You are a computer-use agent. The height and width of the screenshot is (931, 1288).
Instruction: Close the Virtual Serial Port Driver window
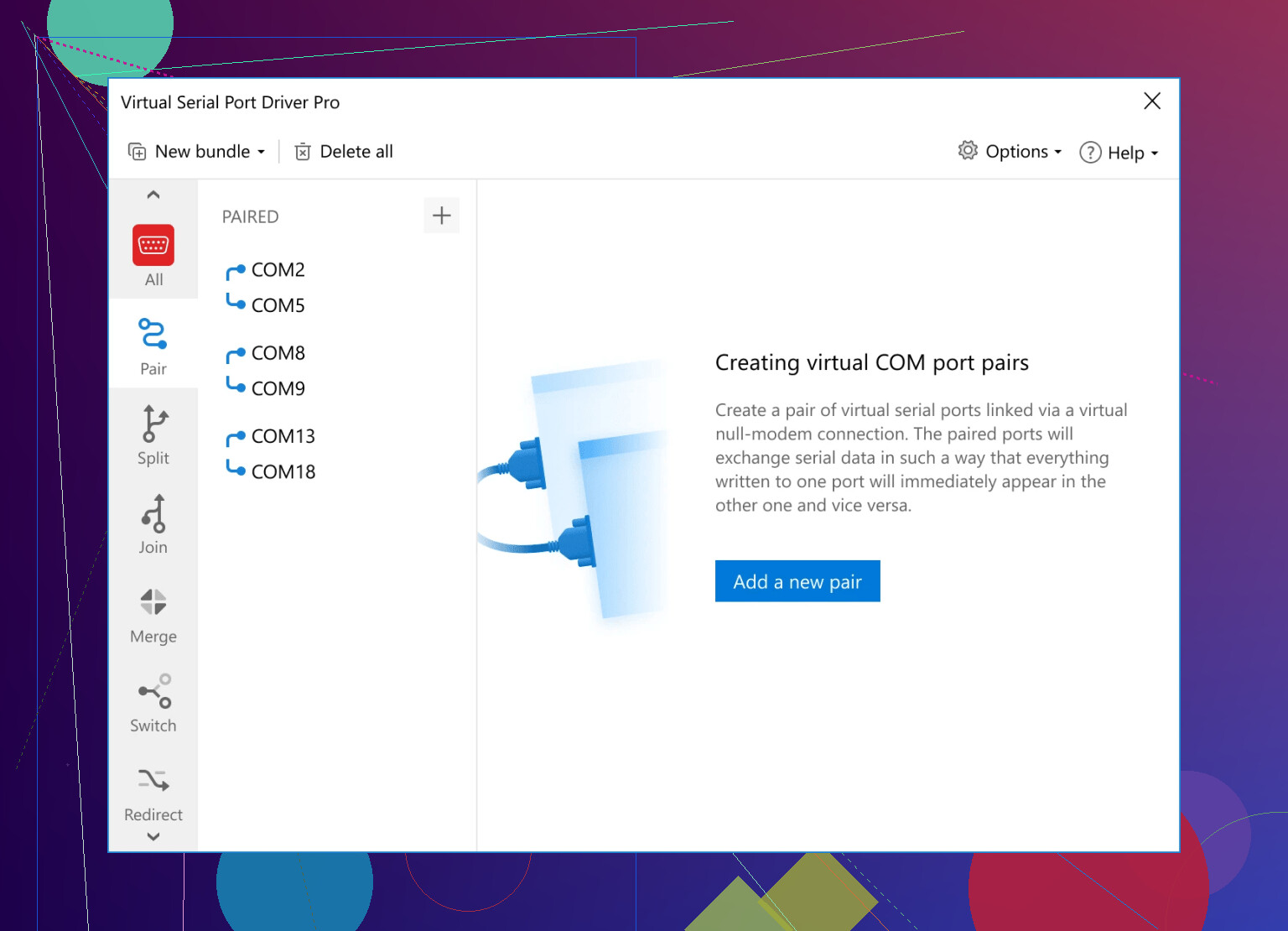(x=1152, y=101)
